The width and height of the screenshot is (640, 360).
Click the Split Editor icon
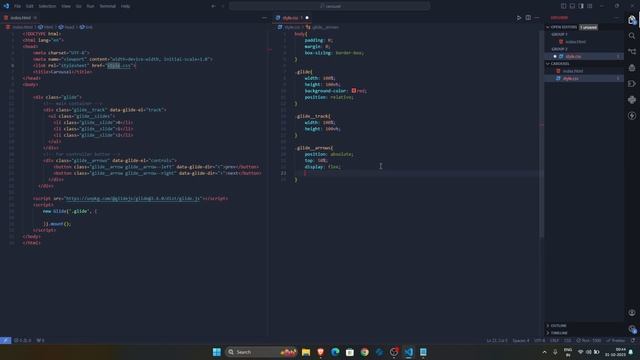[x=528, y=18]
